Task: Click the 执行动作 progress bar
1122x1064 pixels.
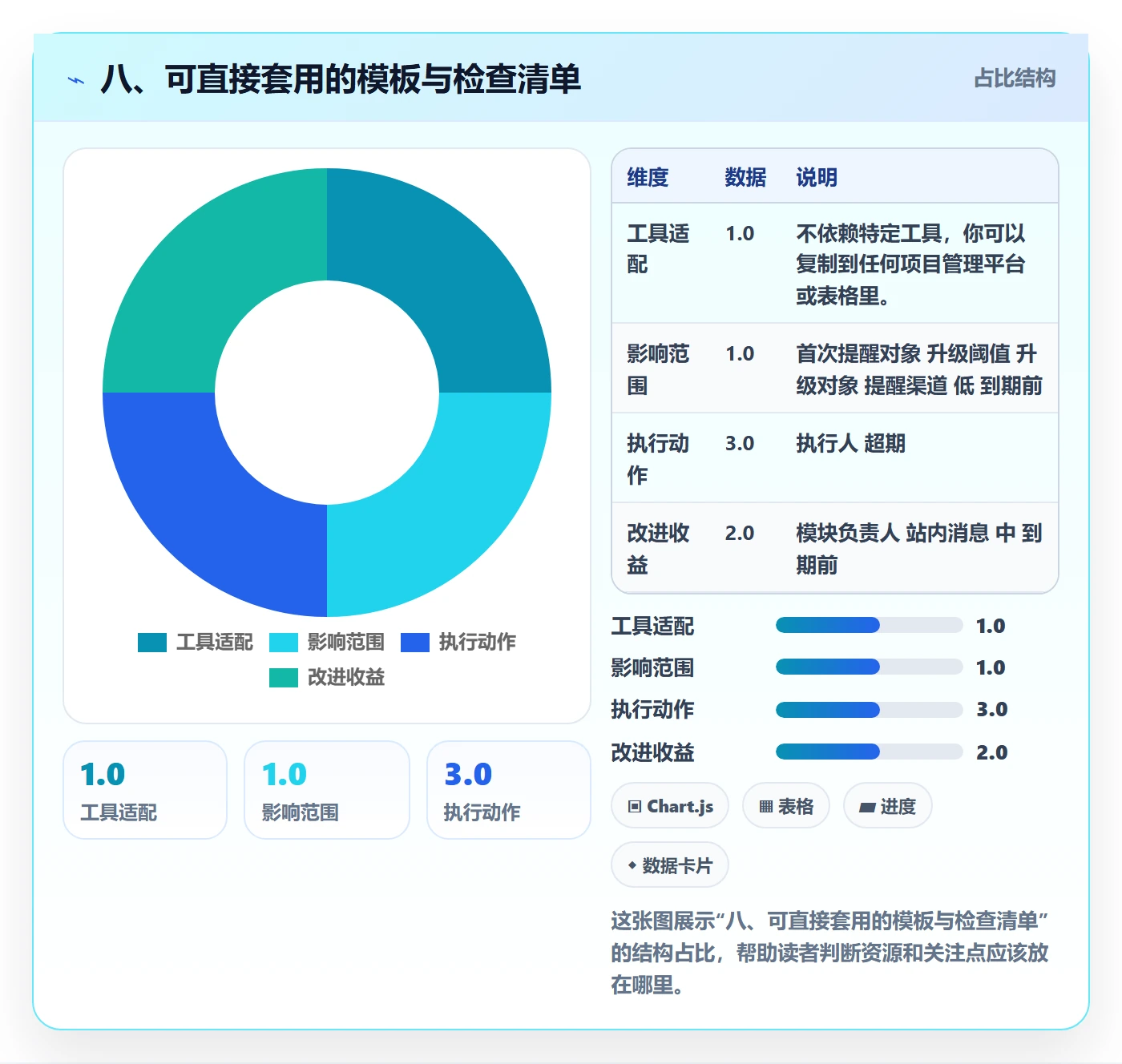Action: (870, 709)
